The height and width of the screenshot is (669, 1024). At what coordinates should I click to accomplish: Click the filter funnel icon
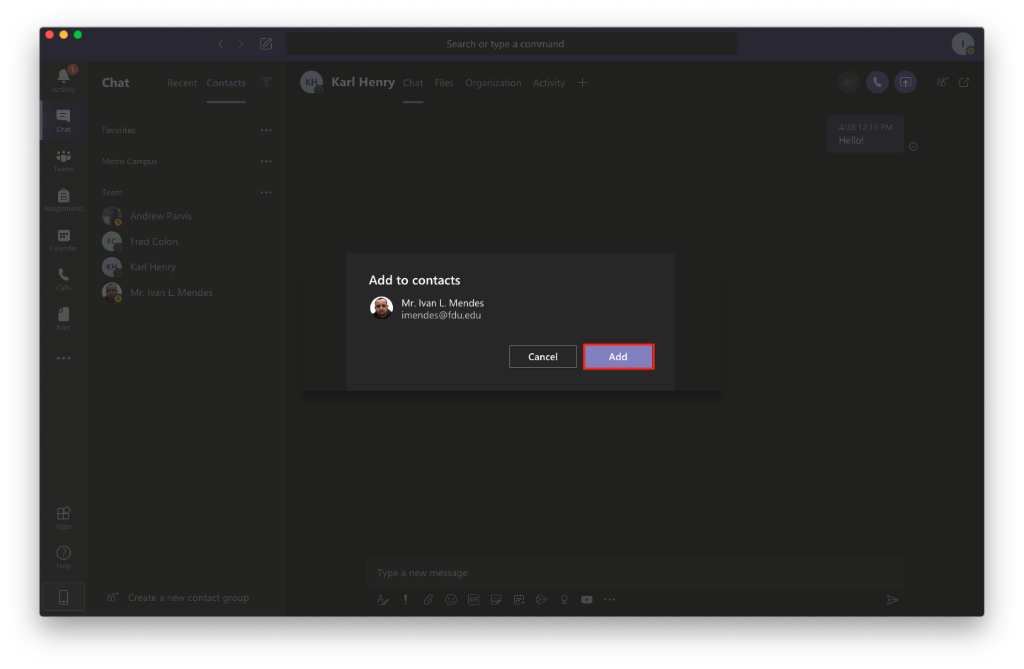pos(266,82)
